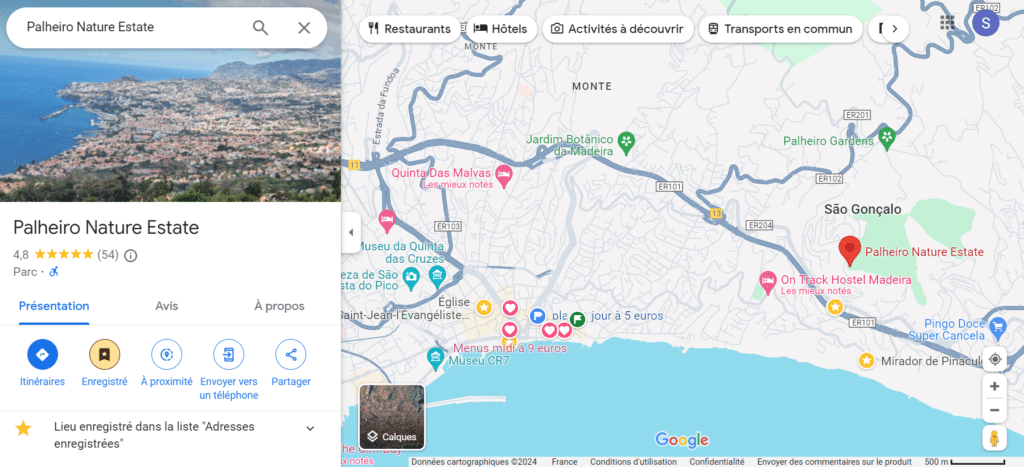Click the Street View pegman icon

pos(995,438)
